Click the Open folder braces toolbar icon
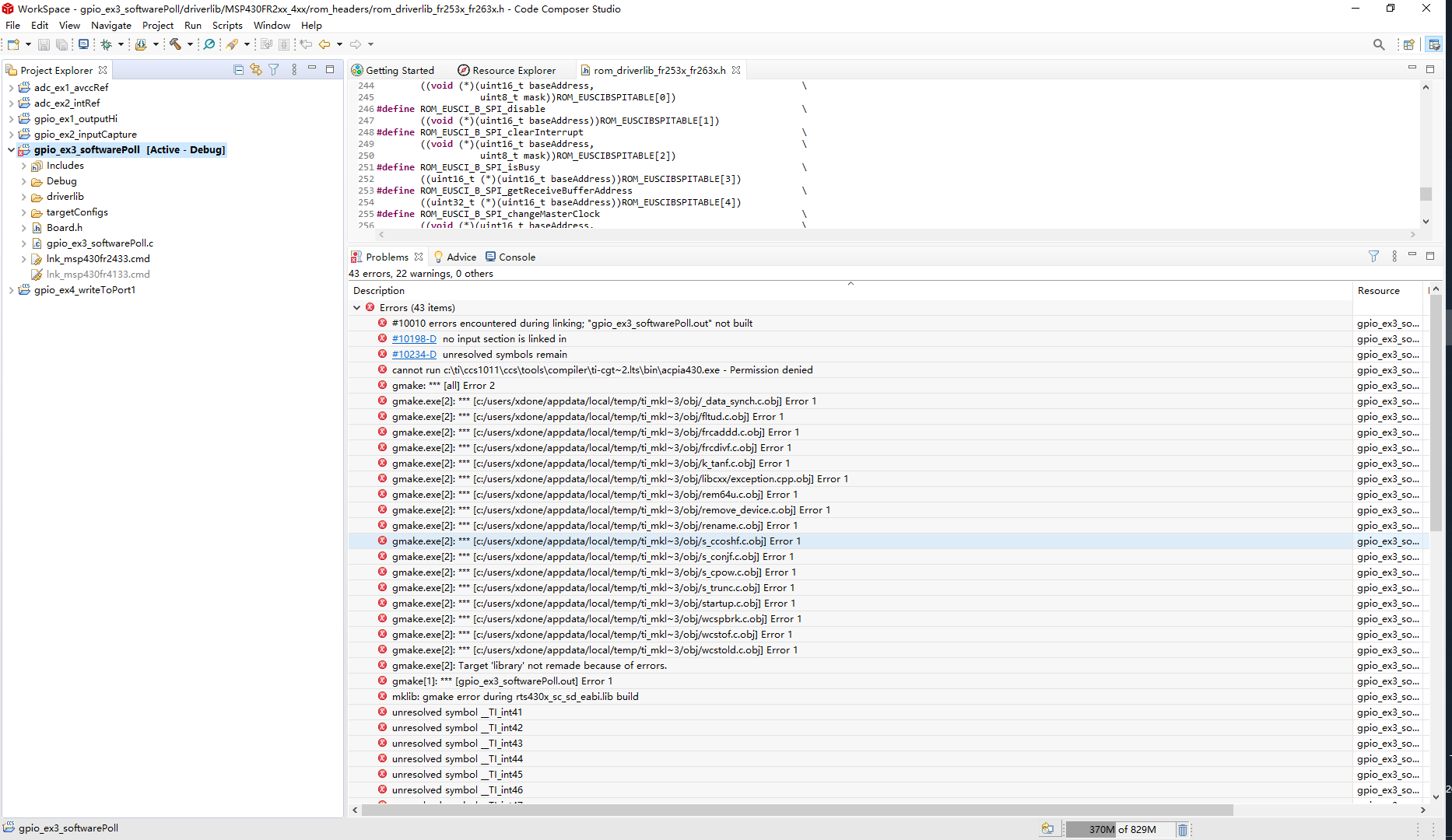The image size is (1452, 840). (141, 44)
